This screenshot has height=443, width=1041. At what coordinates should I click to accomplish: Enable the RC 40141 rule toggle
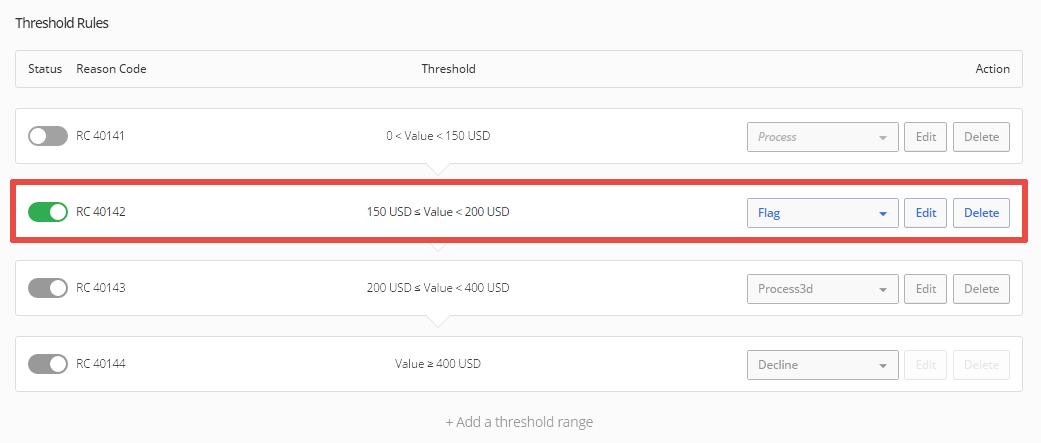point(48,136)
